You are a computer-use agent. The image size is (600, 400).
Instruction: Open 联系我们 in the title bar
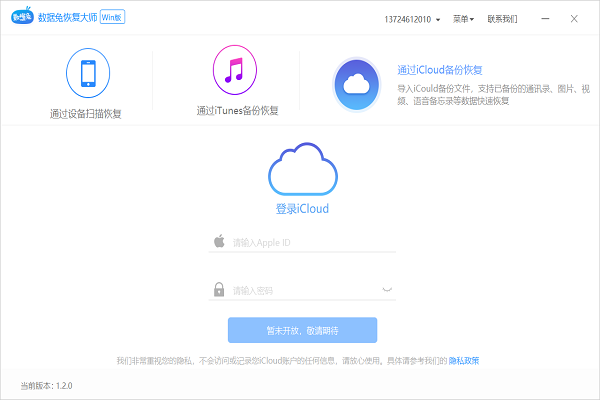click(502, 19)
